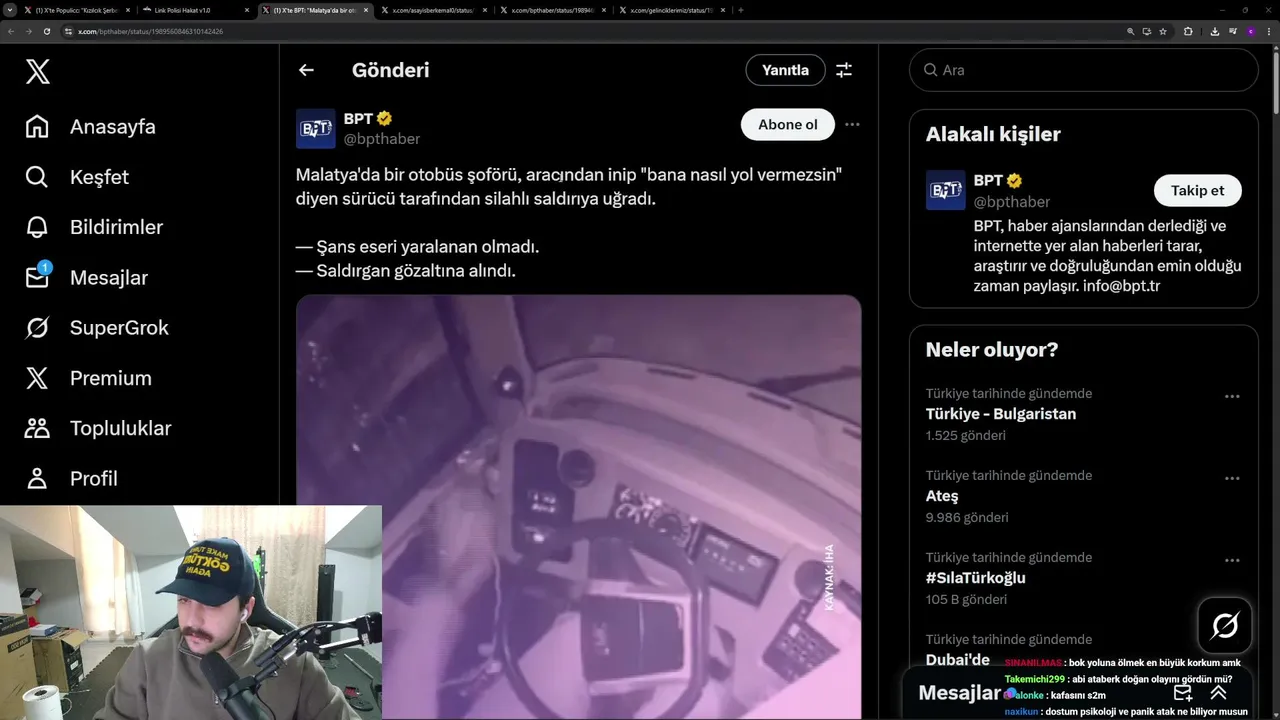Screen dimensions: 1280x720
Task: Open more options for Ateş trend
Action: [1232, 478]
